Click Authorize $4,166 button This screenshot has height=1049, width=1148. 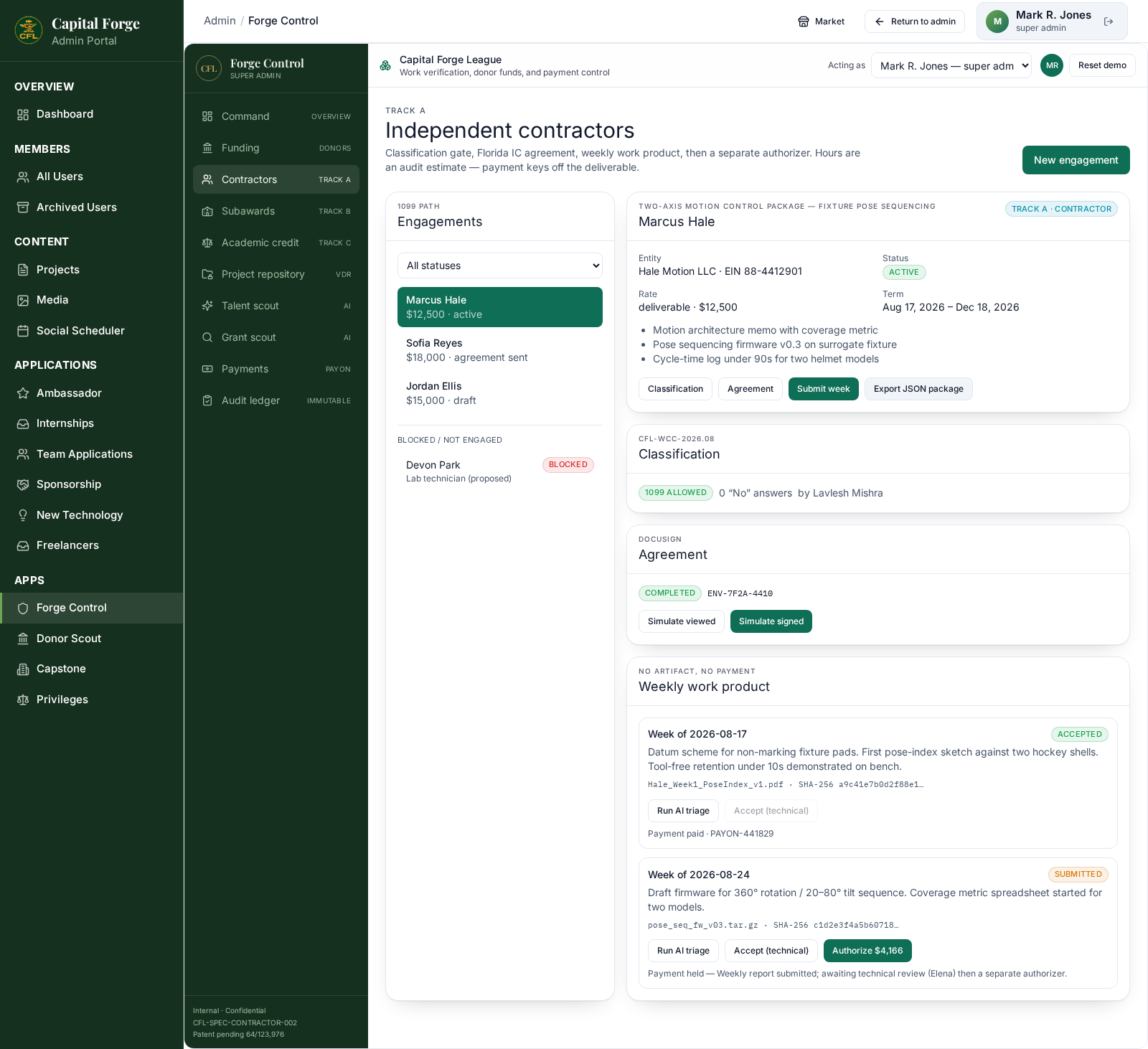click(x=867, y=951)
